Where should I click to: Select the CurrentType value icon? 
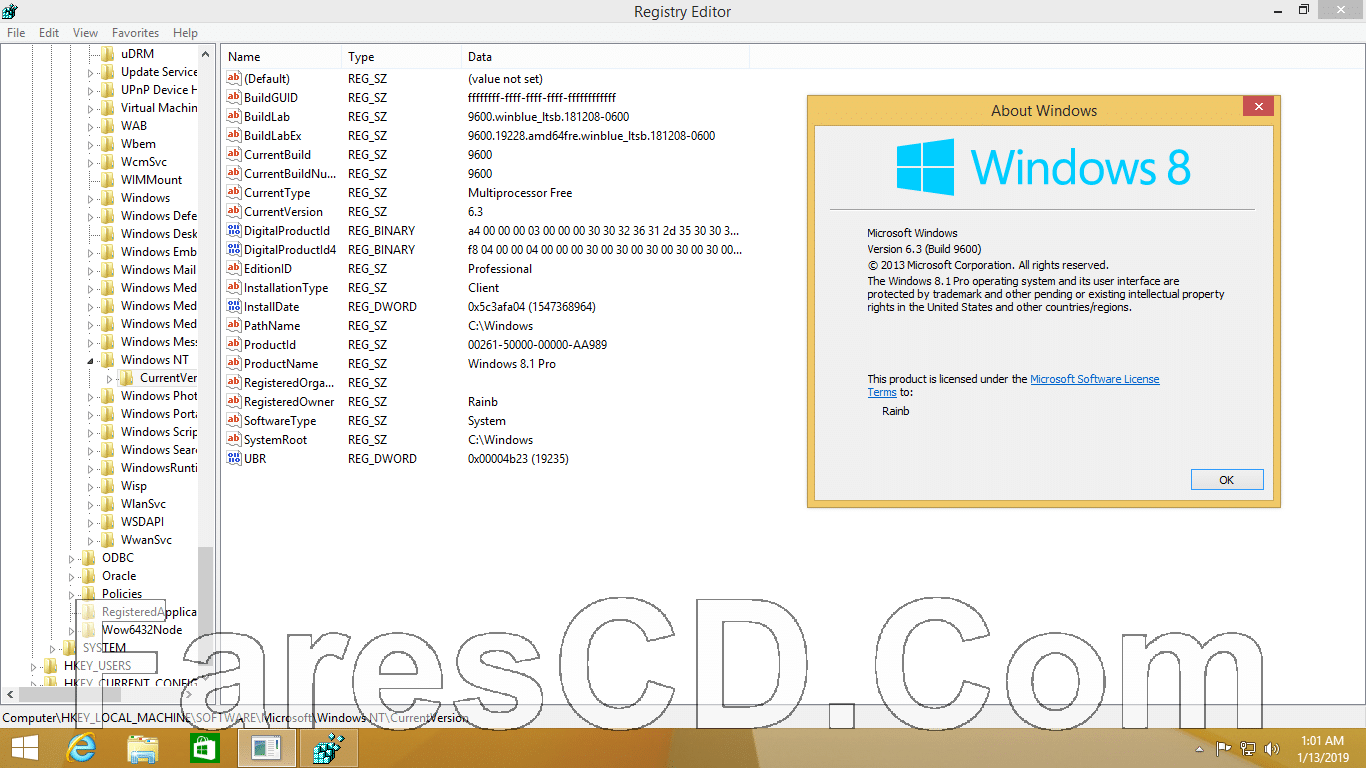pyautogui.click(x=235, y=193)
